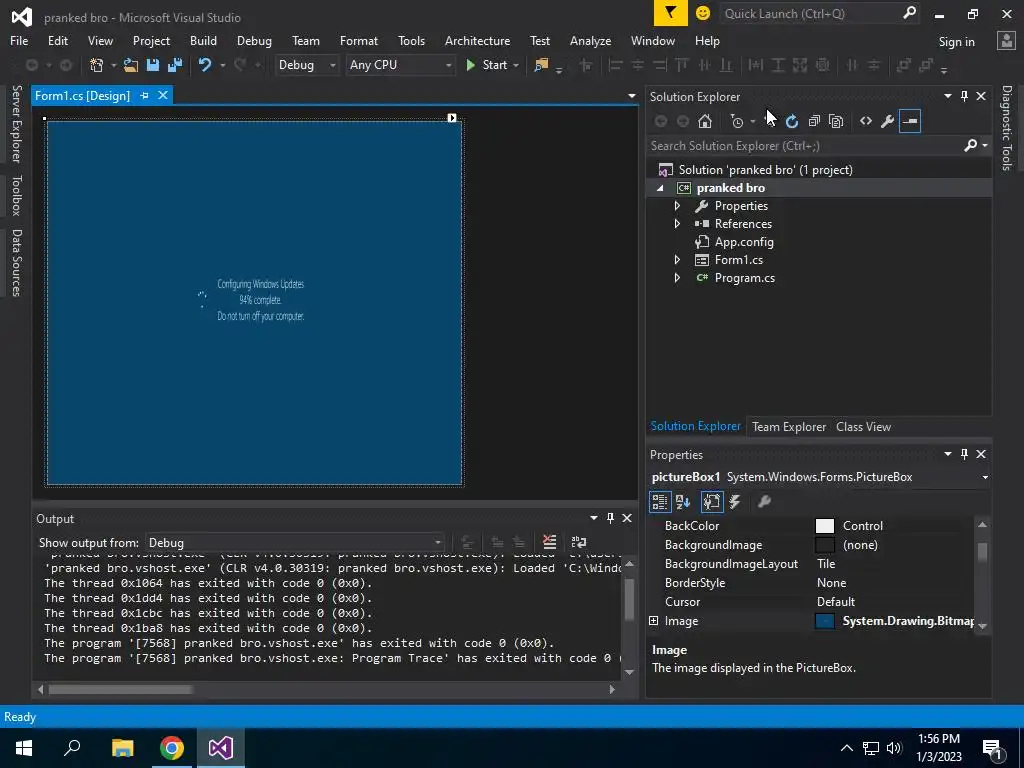Click the Find in Files toolbar icon
The image size is (1024, 768).
[541, 65]
